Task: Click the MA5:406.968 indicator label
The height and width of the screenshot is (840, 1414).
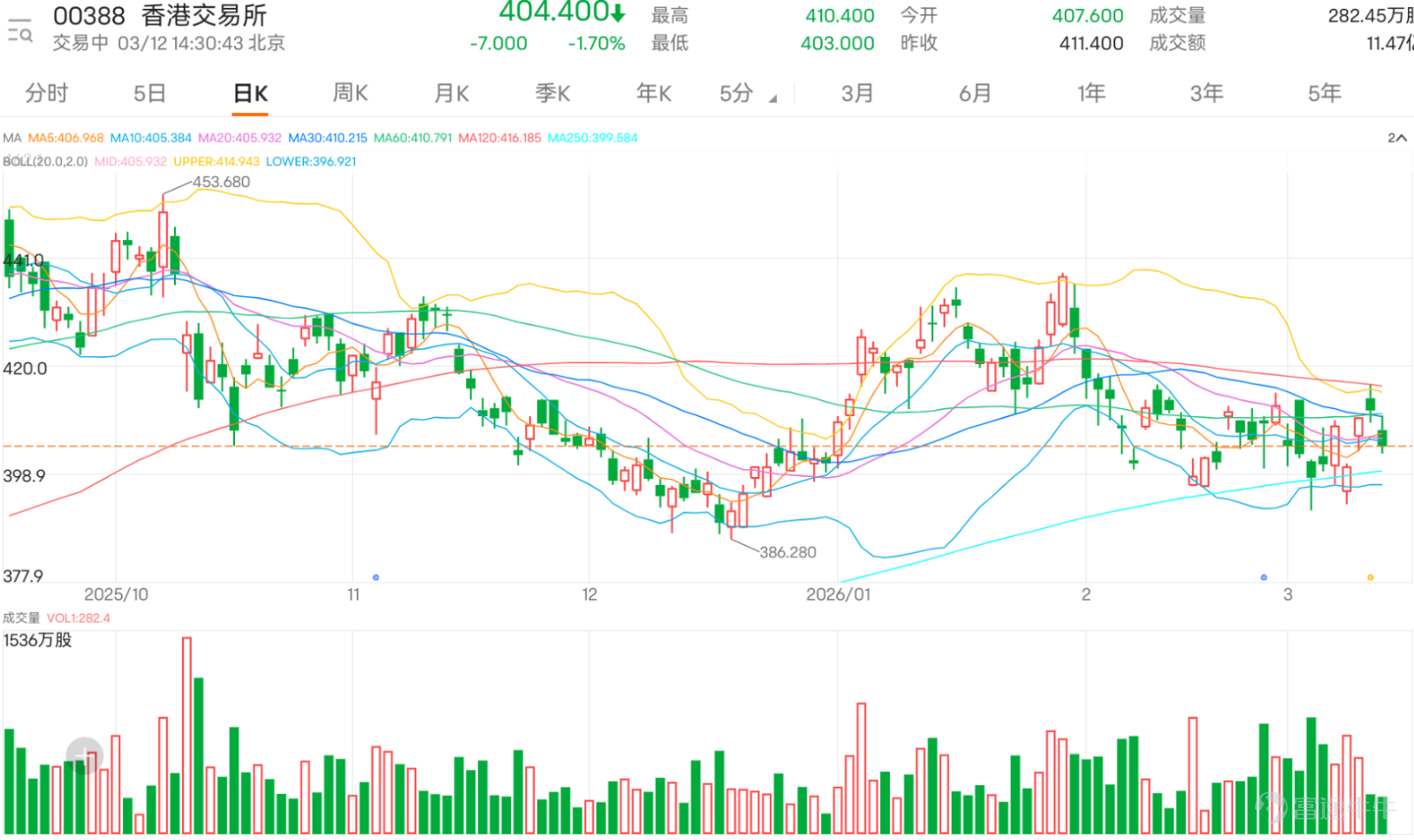Action: pyautogui.click(x=65, y=138)
